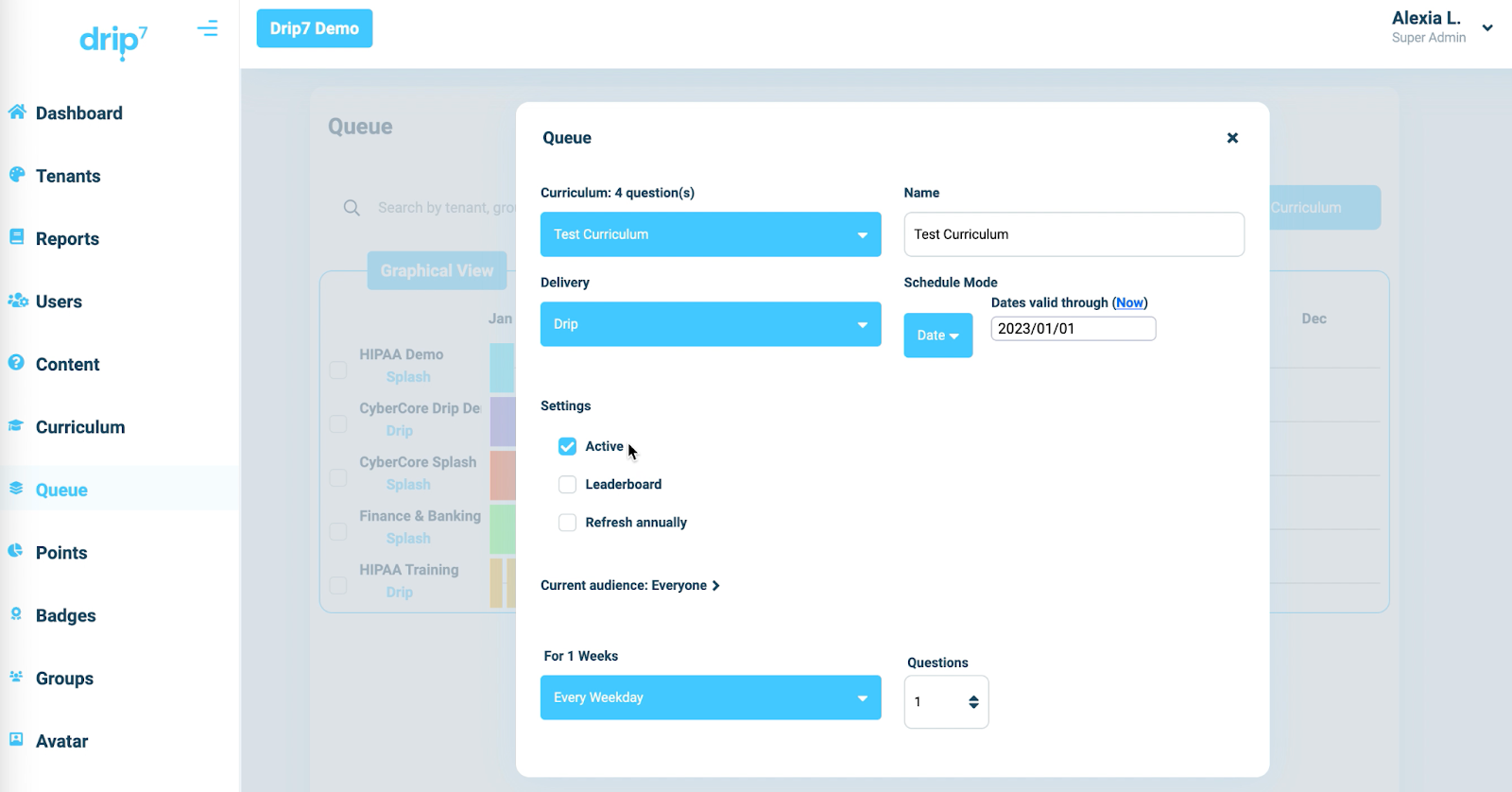Open the Reports section
This screenshot has height=792, width=1512.
[x=67, y=239]
